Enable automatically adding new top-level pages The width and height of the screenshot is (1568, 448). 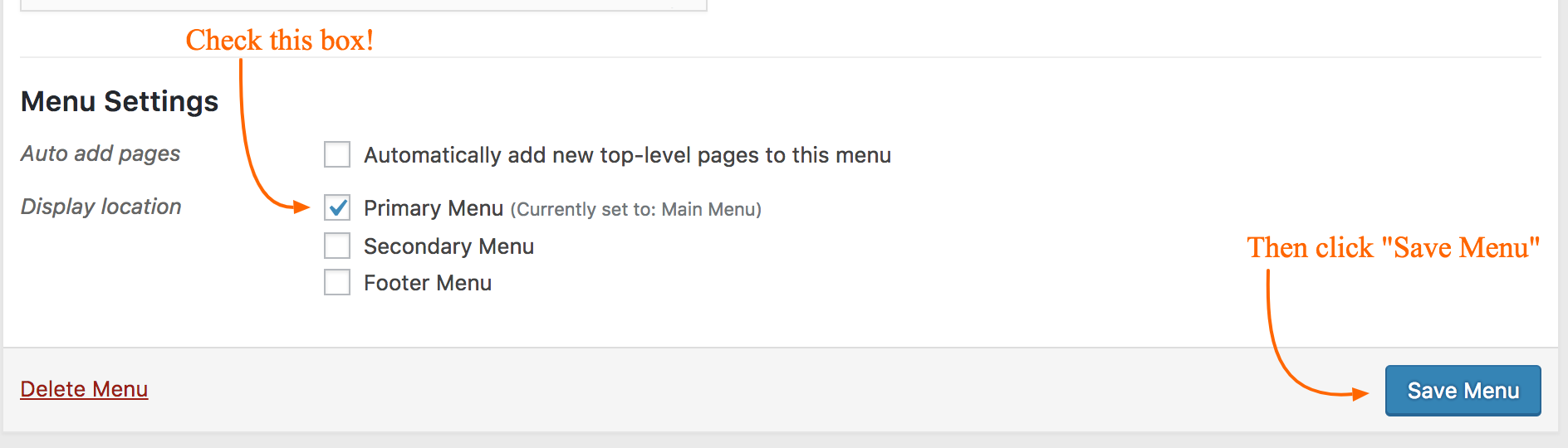337,154
